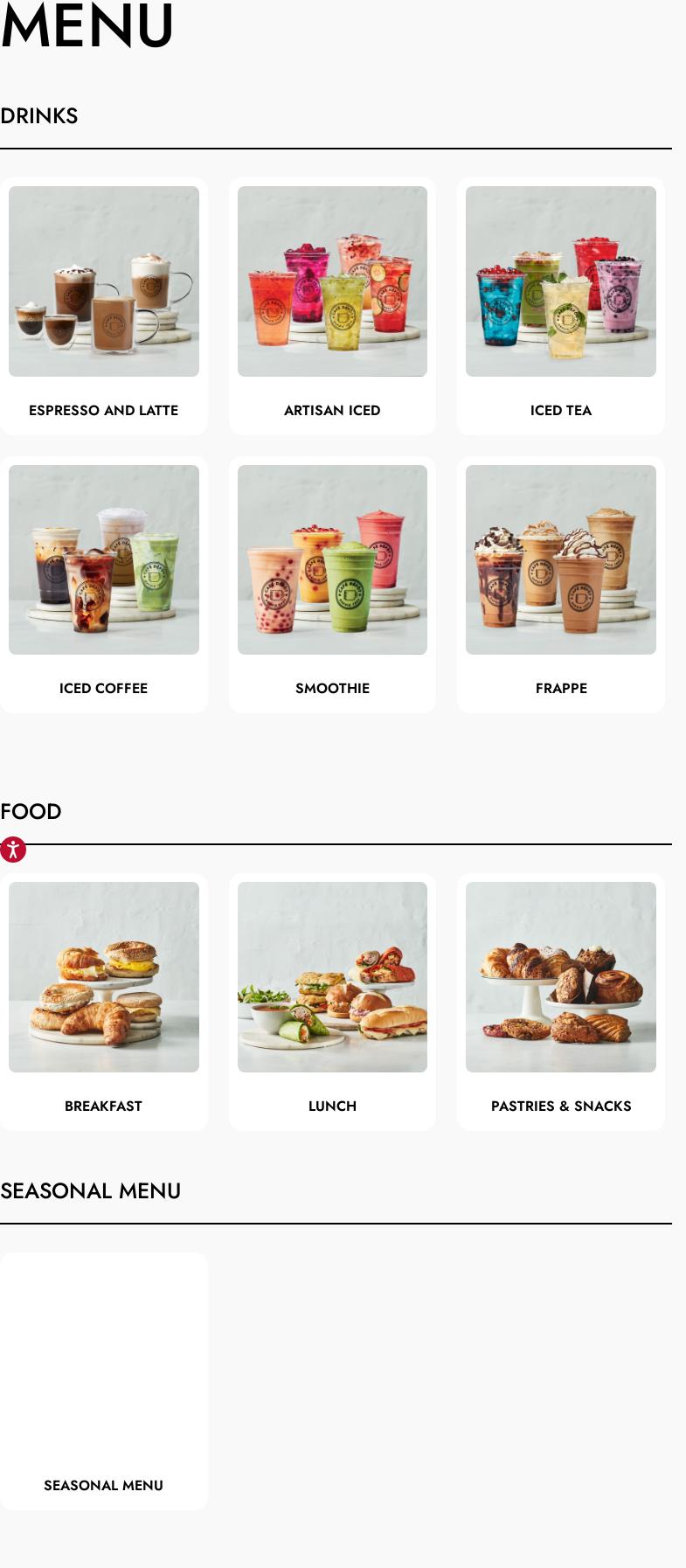
Task: Select the Artisan Iced drinks image
Action: click(x=332, y=281)
